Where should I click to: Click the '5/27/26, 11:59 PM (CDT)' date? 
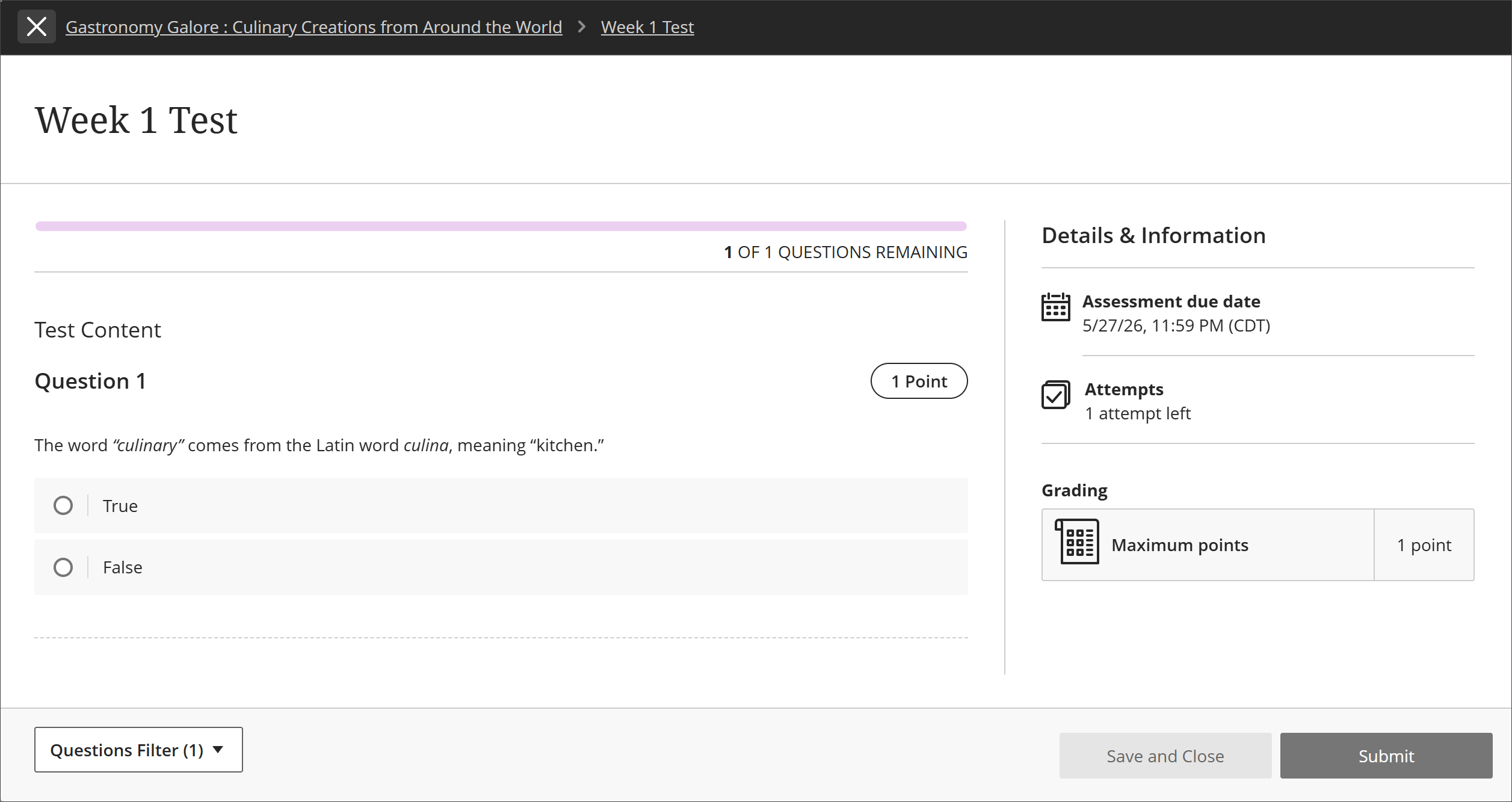coord(1176,325)
